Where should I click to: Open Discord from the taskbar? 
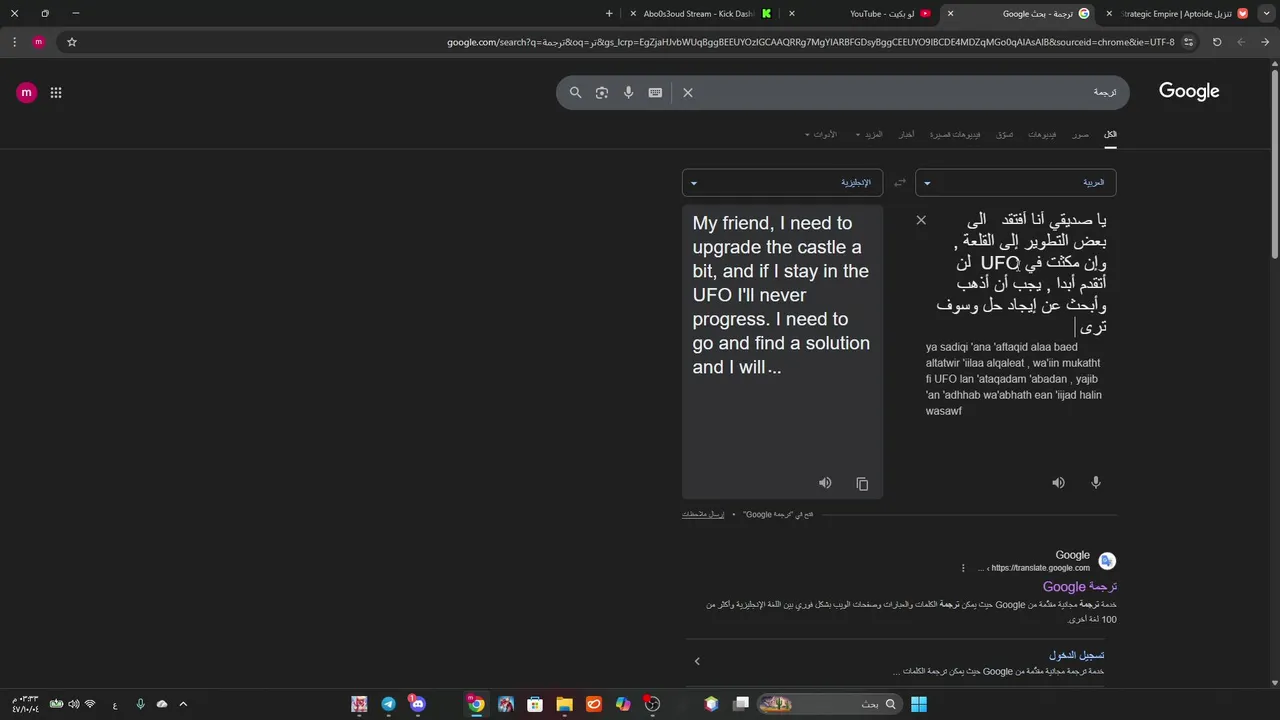[417, 704]
